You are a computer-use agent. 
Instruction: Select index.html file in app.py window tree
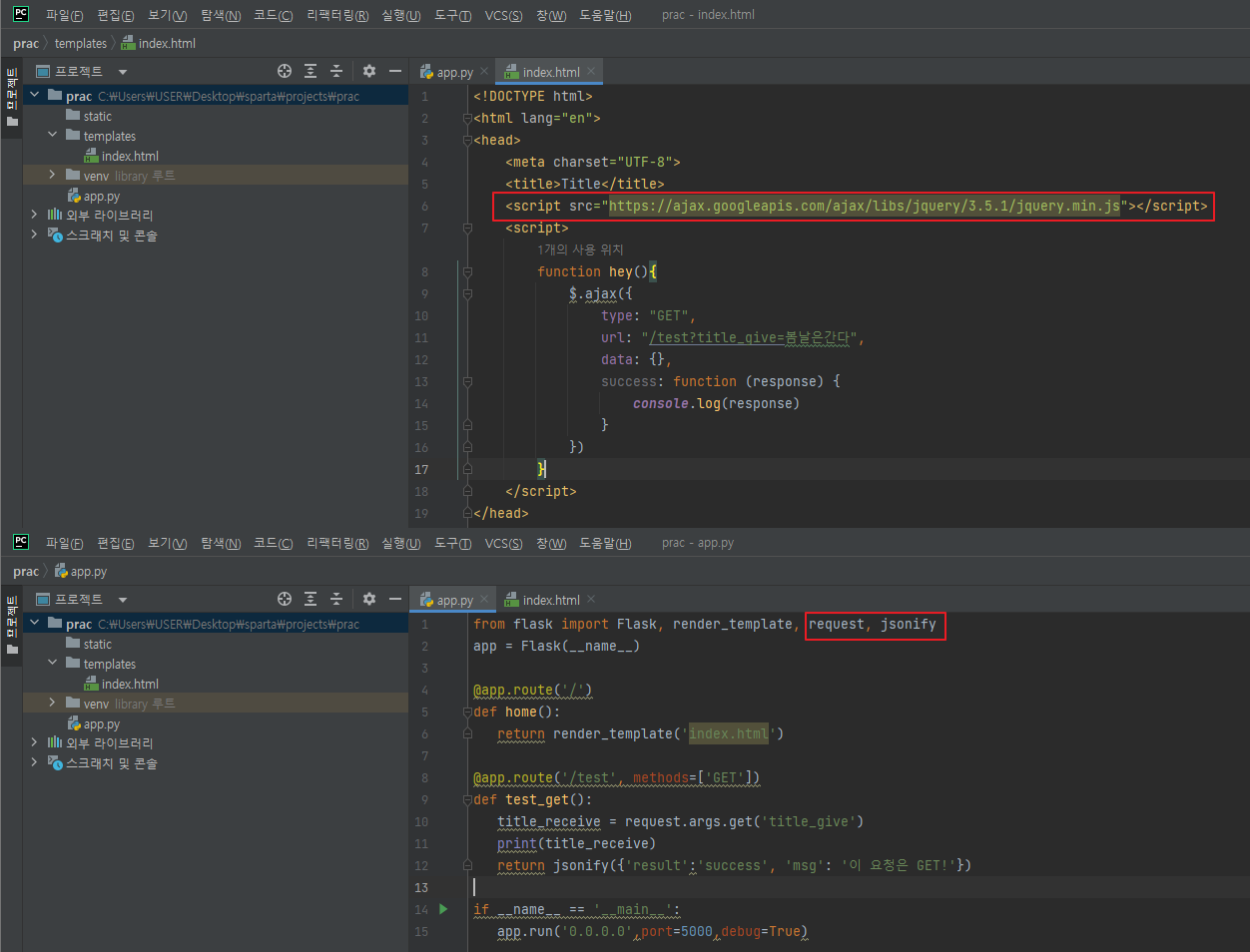click(x=130, y=684)
